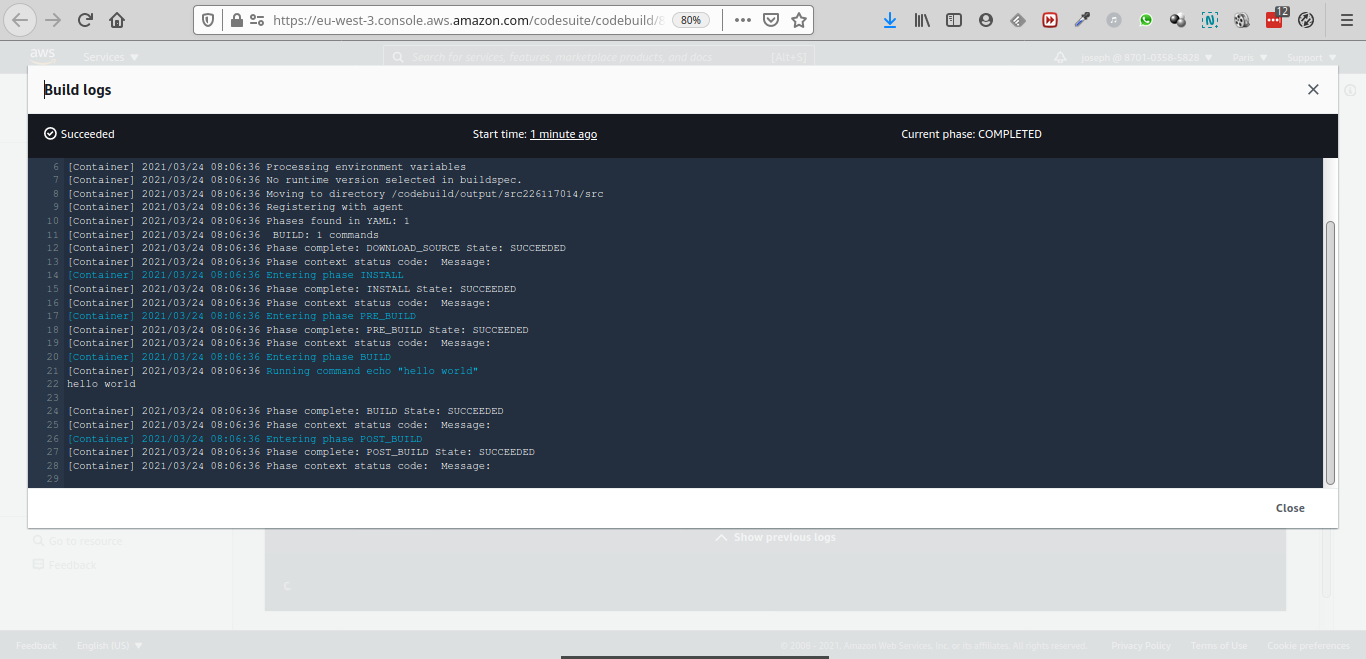Image resolution: width=1366 pixels, height=659 pixels.
Task: Open the '1 minute ago' start time link
Action: [x=563, y=134]
